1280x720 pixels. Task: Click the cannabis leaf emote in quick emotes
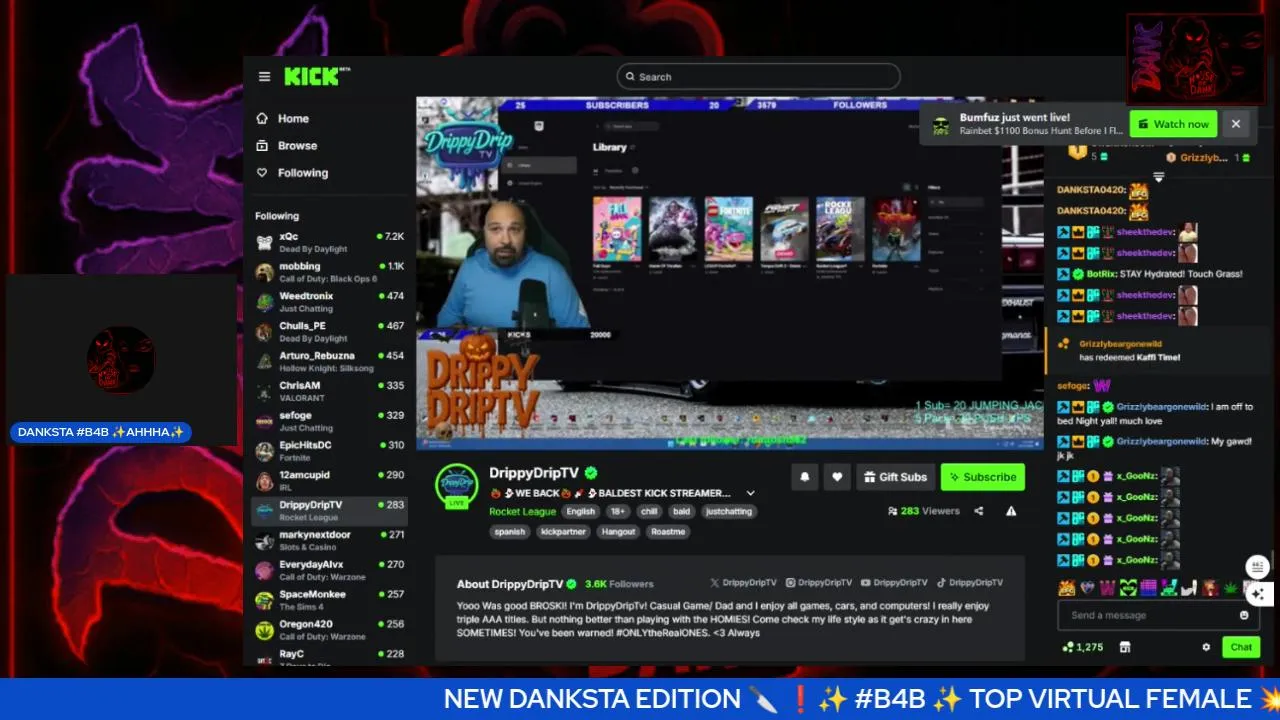(x=1231, y=587)
